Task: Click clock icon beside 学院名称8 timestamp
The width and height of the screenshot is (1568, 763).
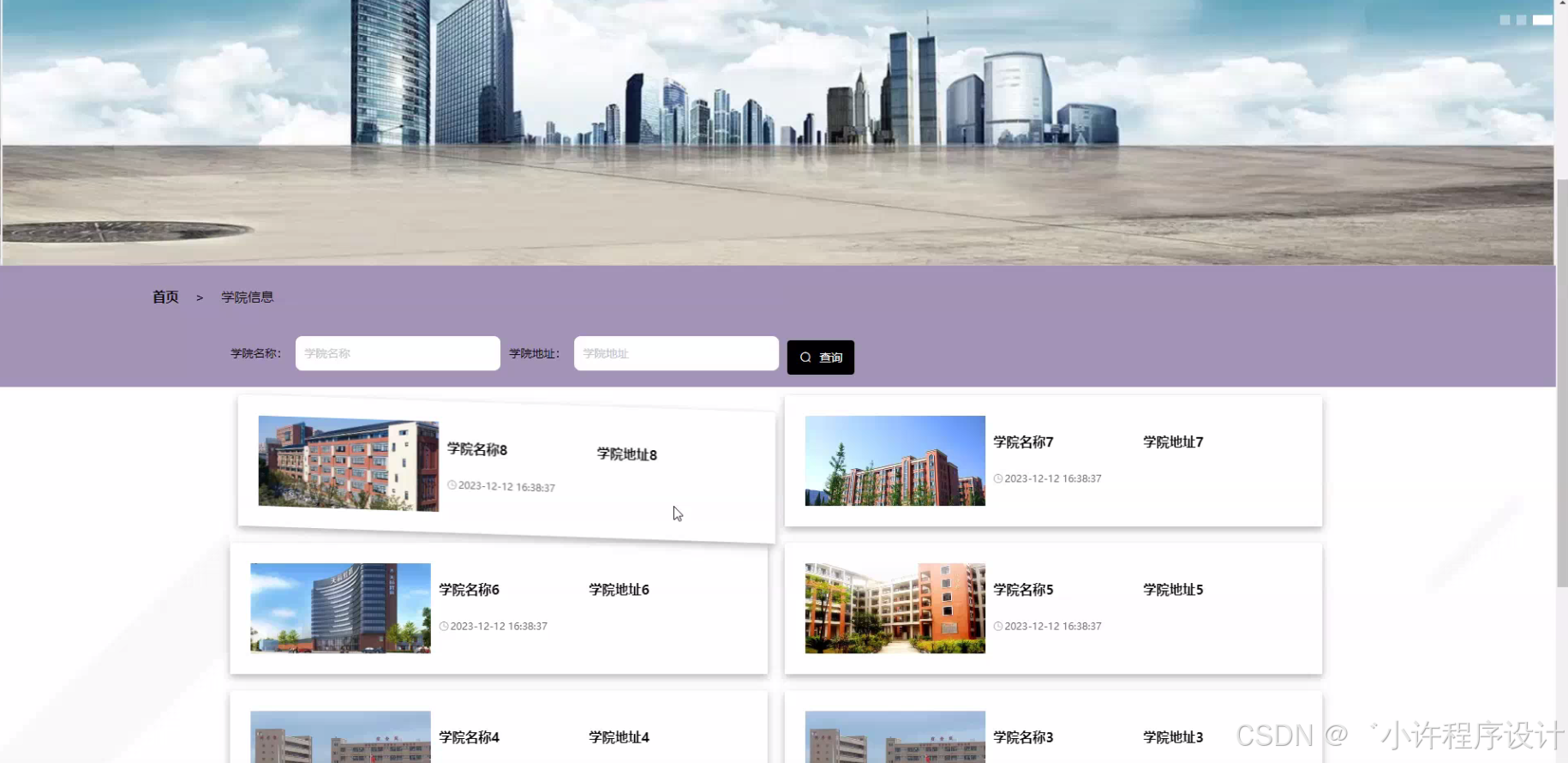Action: pyautogui.click(x=452, y=484)
